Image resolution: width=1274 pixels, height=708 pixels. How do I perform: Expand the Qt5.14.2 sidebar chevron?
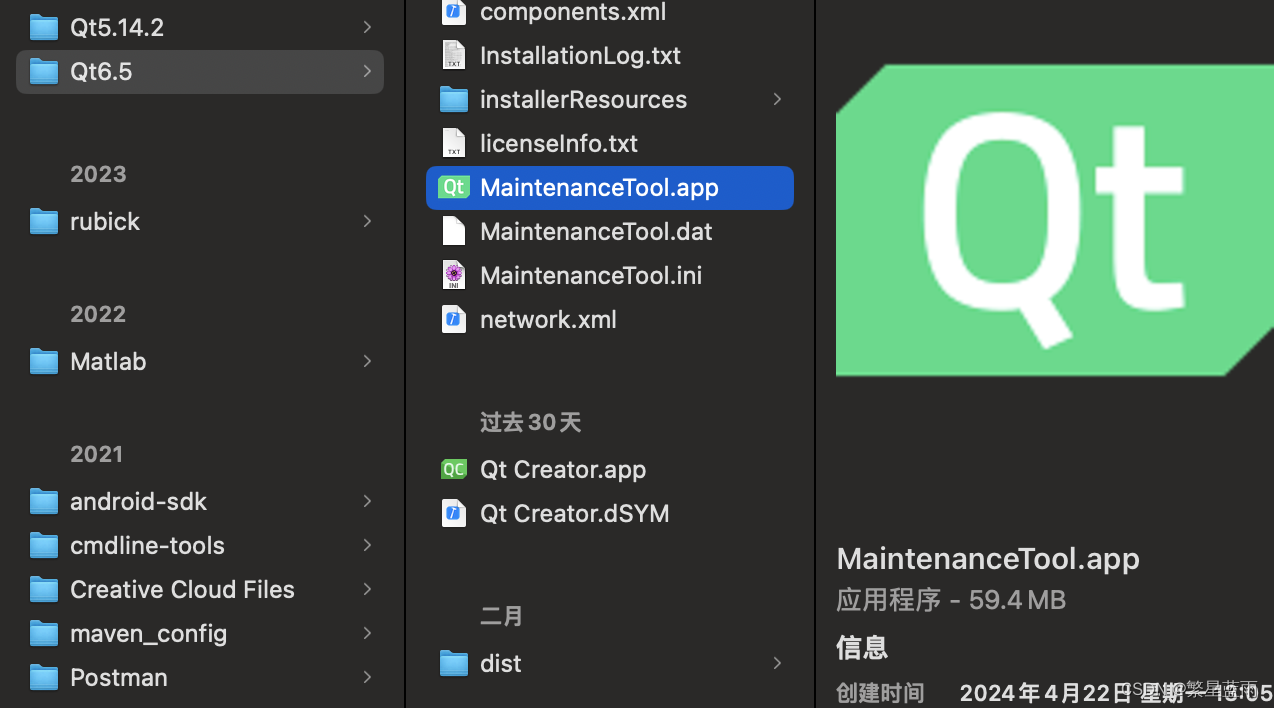pyautogui.click(x=367, y=27)
